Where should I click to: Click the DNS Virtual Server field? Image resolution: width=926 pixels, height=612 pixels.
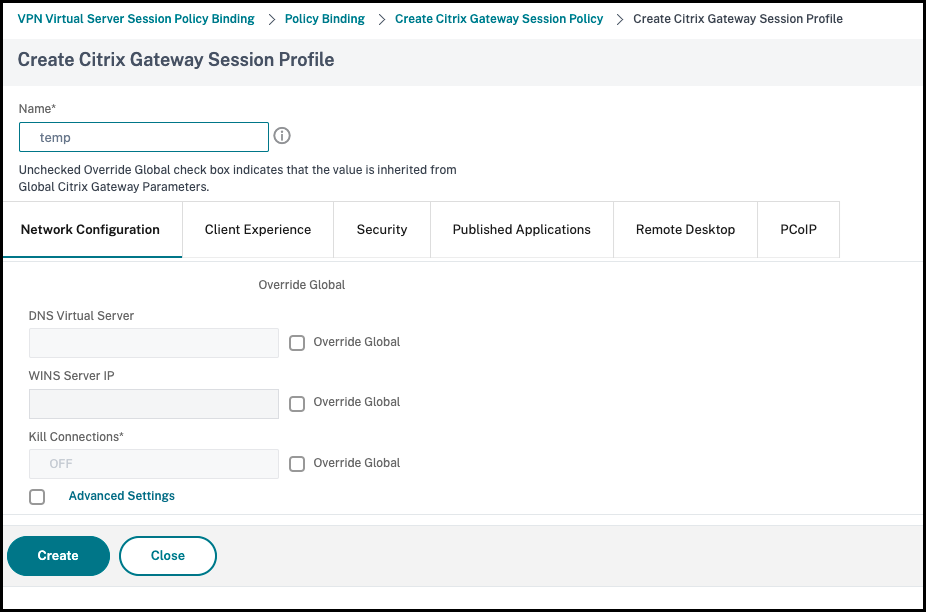click(x=154, y=343)
